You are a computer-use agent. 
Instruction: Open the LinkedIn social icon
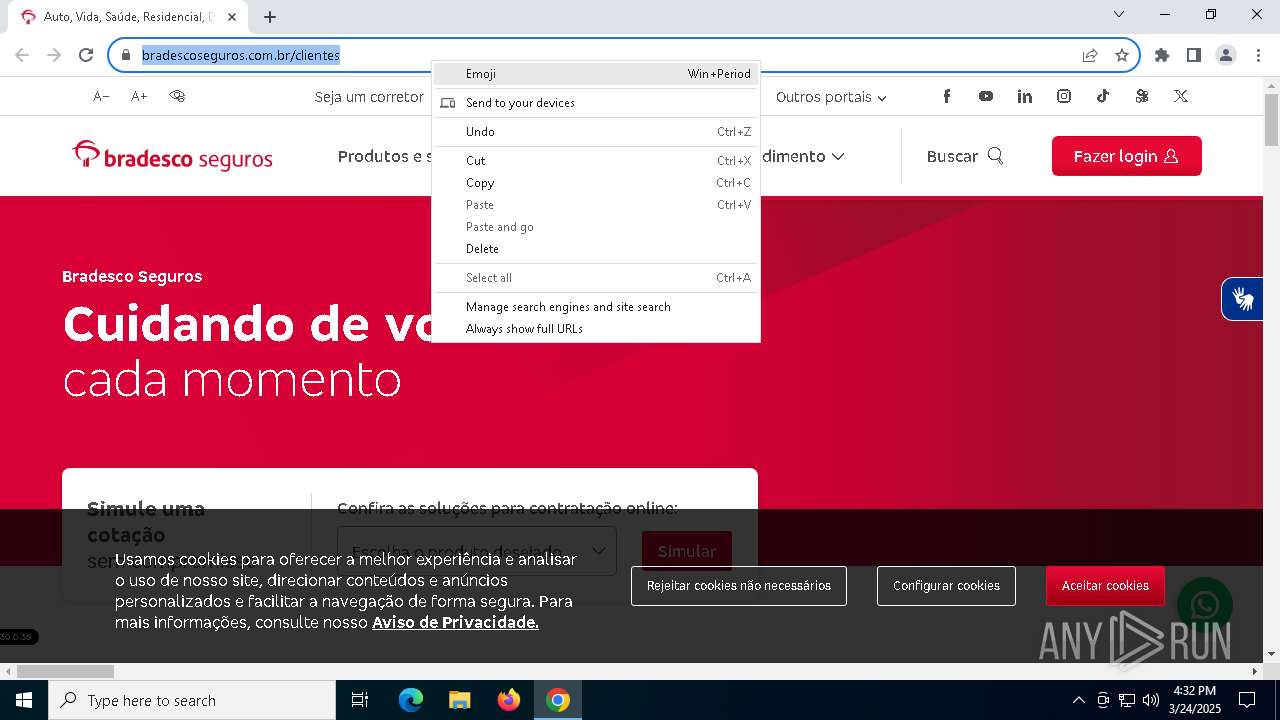click(1025, 96)
